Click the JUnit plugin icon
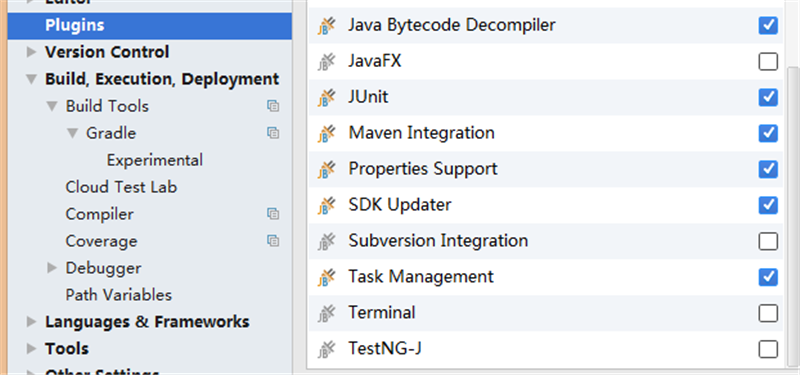Screen dimensions: 800x375 (x=326, y=97)
